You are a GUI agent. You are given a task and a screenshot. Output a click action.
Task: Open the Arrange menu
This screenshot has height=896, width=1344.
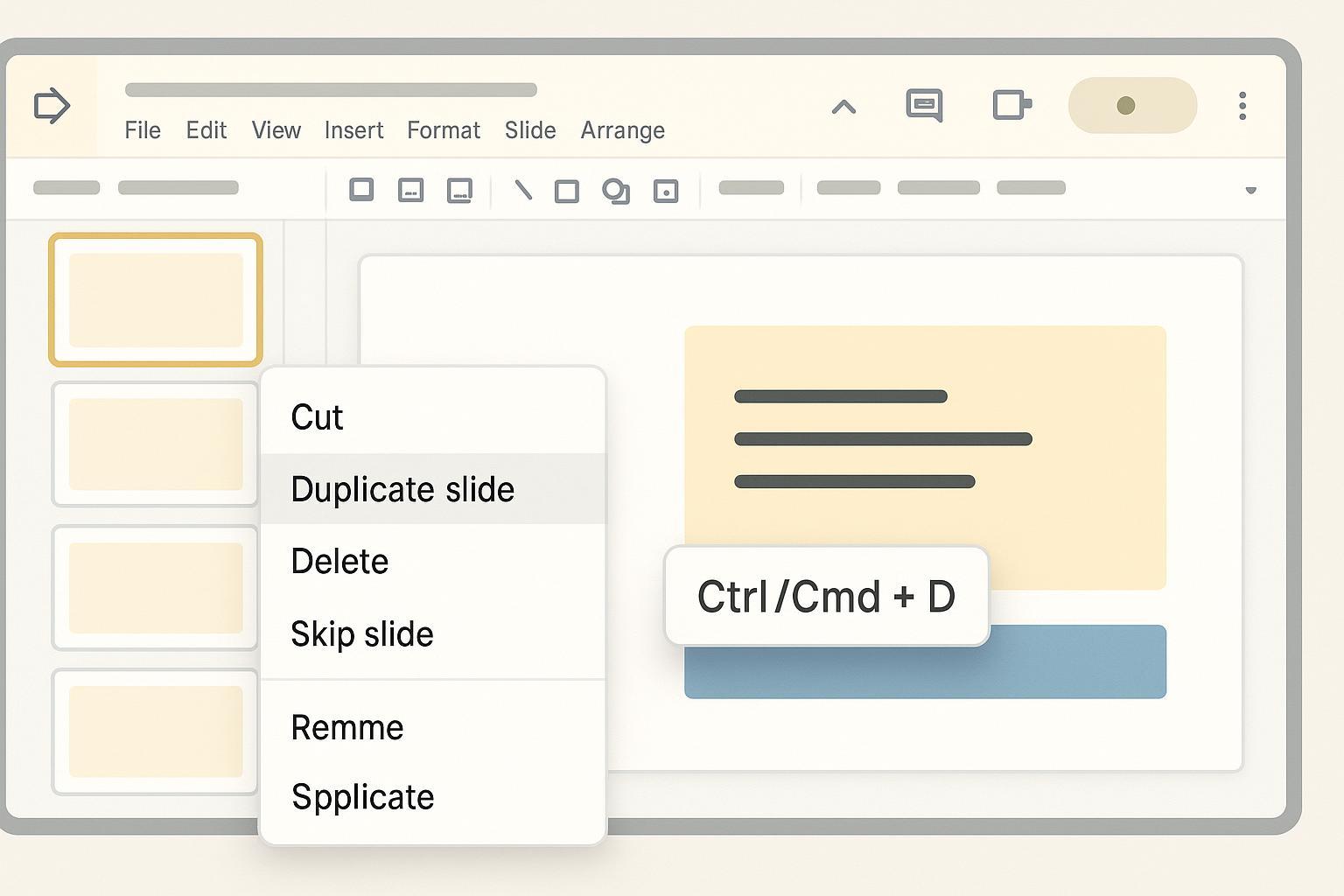pyautogui.click(x=622, y=130)
